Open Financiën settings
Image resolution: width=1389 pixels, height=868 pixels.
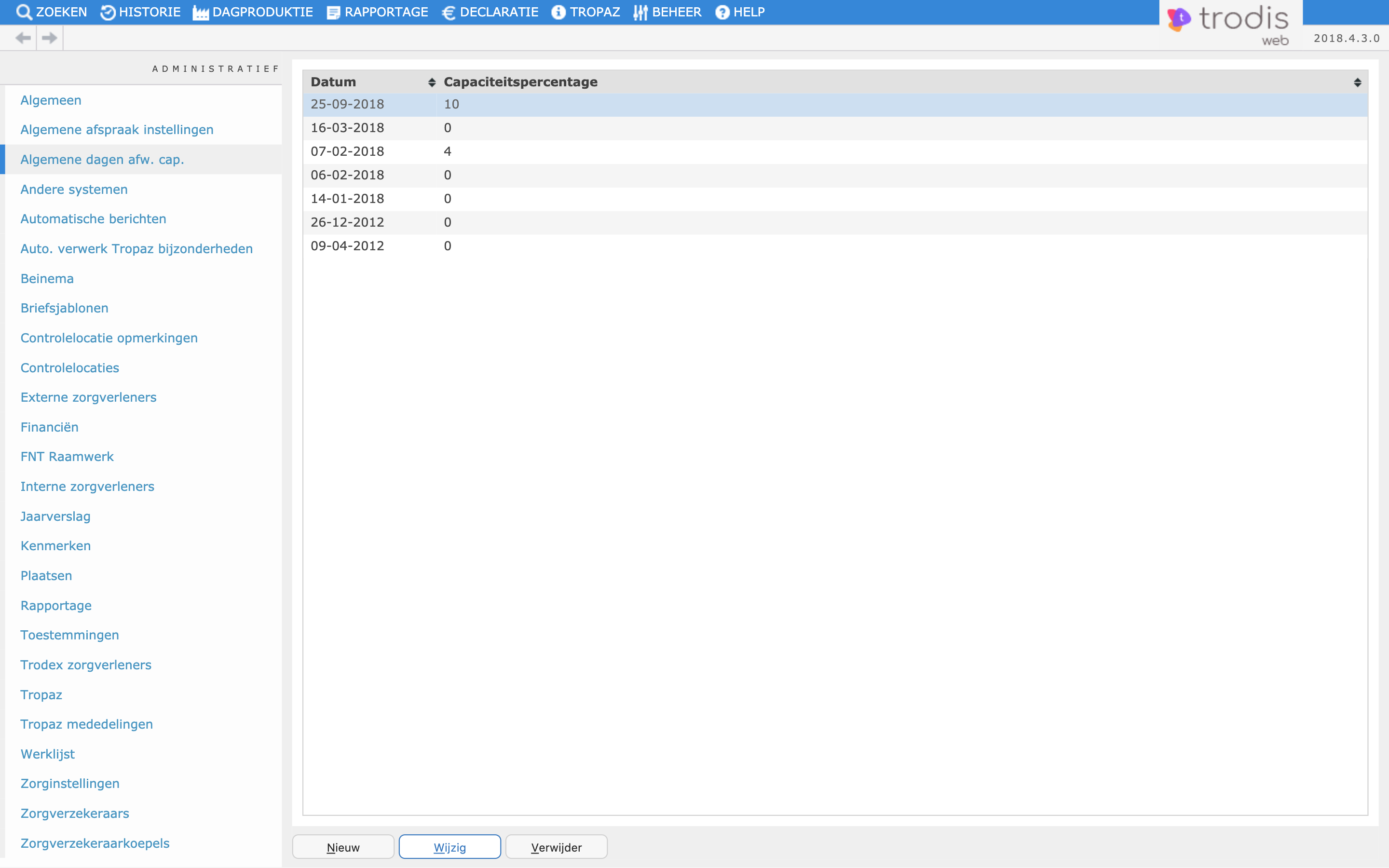tap(49, 427)
